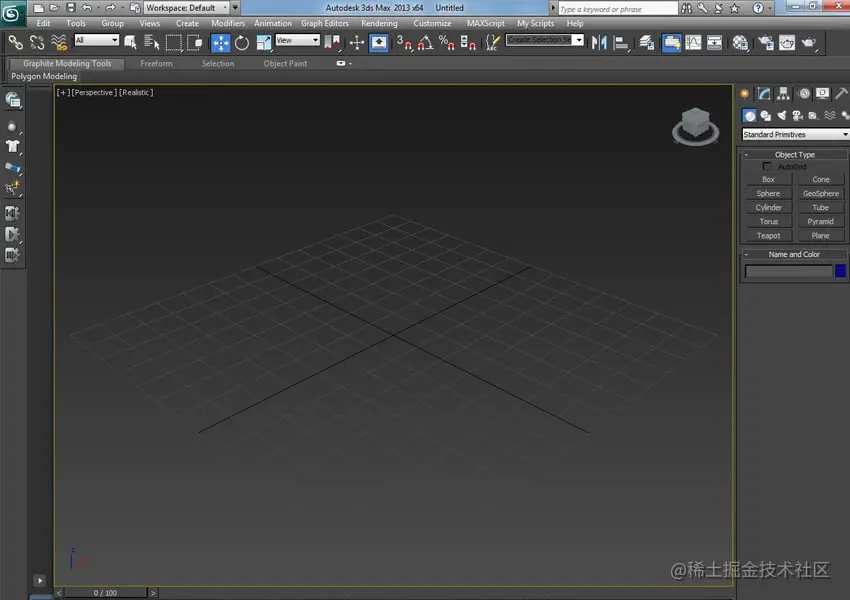Open the Curve Editor
The width and height of the screenshot is (850, 600).
[x=695, y=43]
